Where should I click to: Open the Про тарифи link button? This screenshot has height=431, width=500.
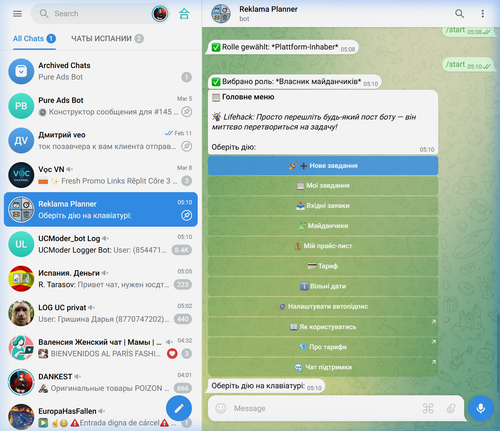323,347
